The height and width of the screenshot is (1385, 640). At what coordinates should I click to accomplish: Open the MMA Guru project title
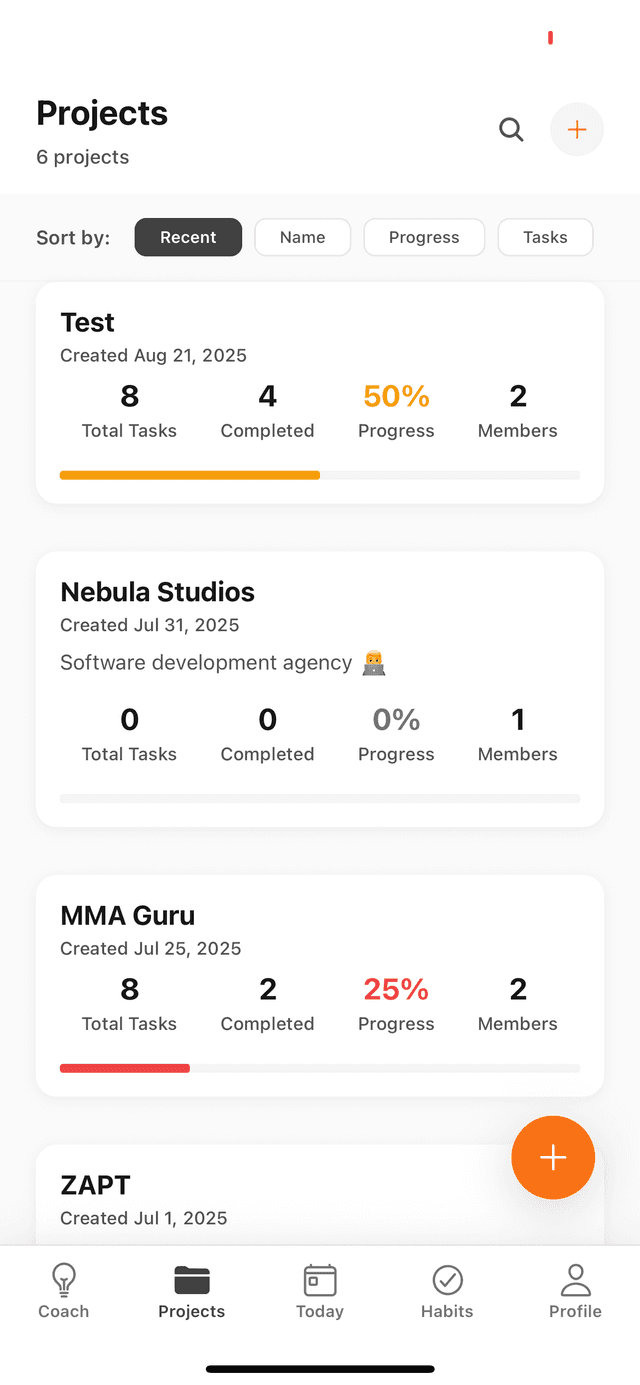point(128,915)
